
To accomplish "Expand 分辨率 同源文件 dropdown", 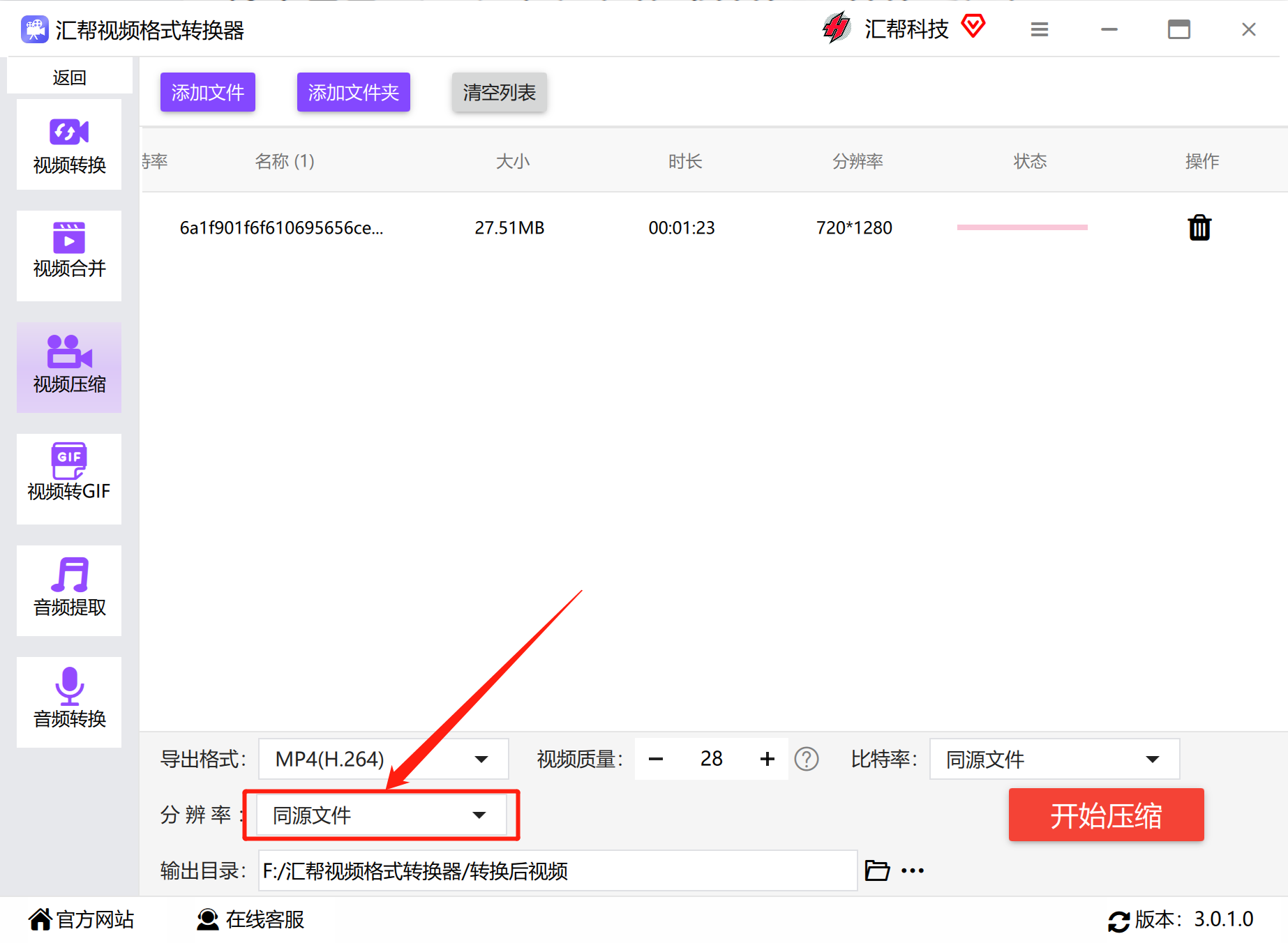I will (381, 815).
